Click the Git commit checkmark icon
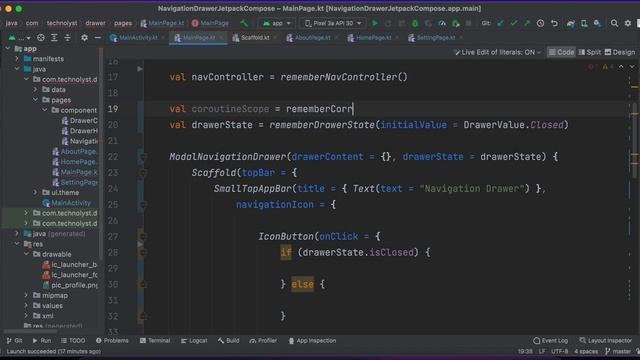640x360 pixels. [513, 23]
